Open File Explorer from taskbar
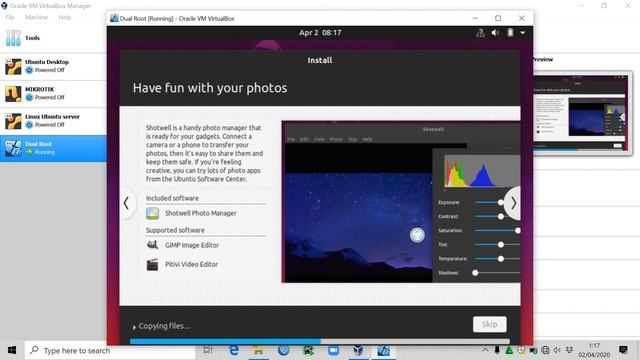The height and width of the screenshot is (360, 640). (x=258, y=350)
